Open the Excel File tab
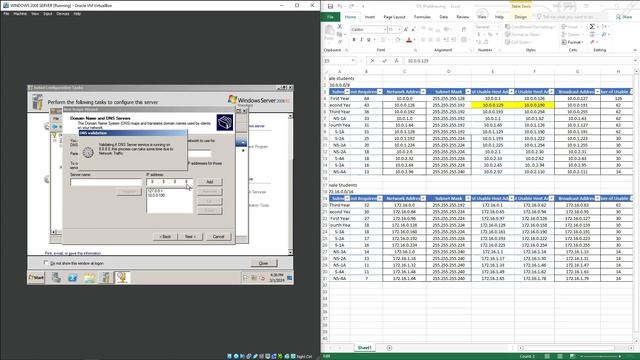The image size is (640, 360). [330, 17]
